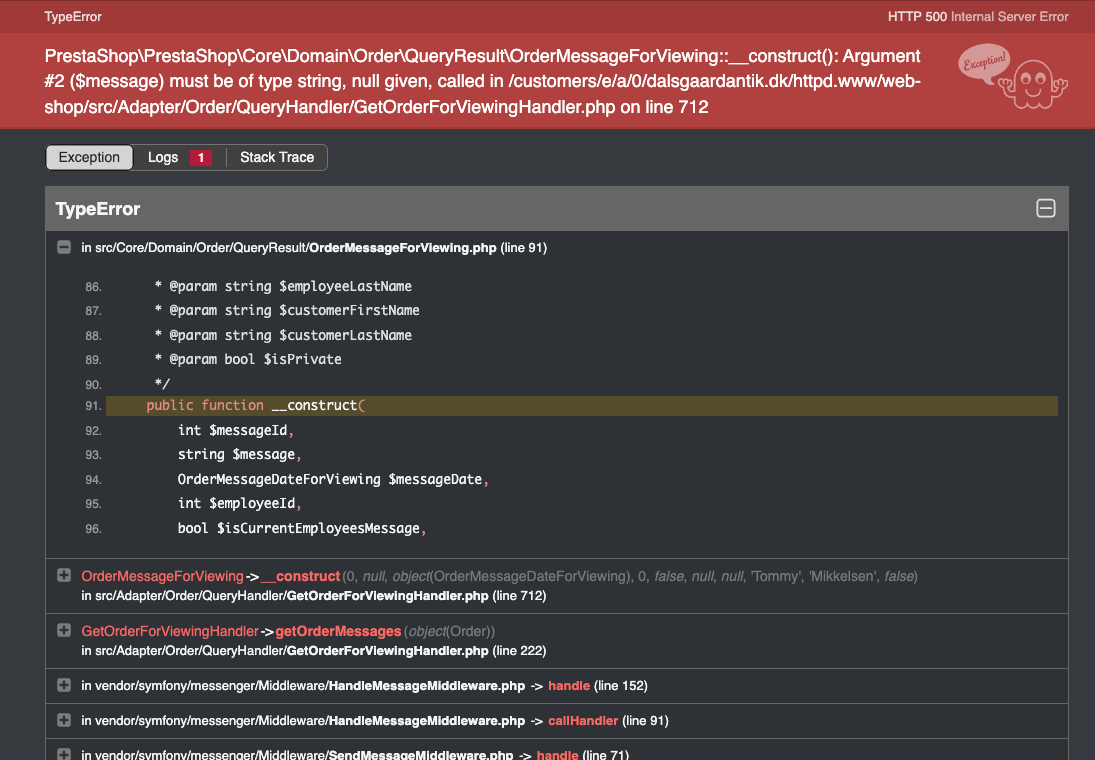Screen dimensions: 1095x760
Task: Click the Exception ghost mascot icon
Action: [1013, 77]
